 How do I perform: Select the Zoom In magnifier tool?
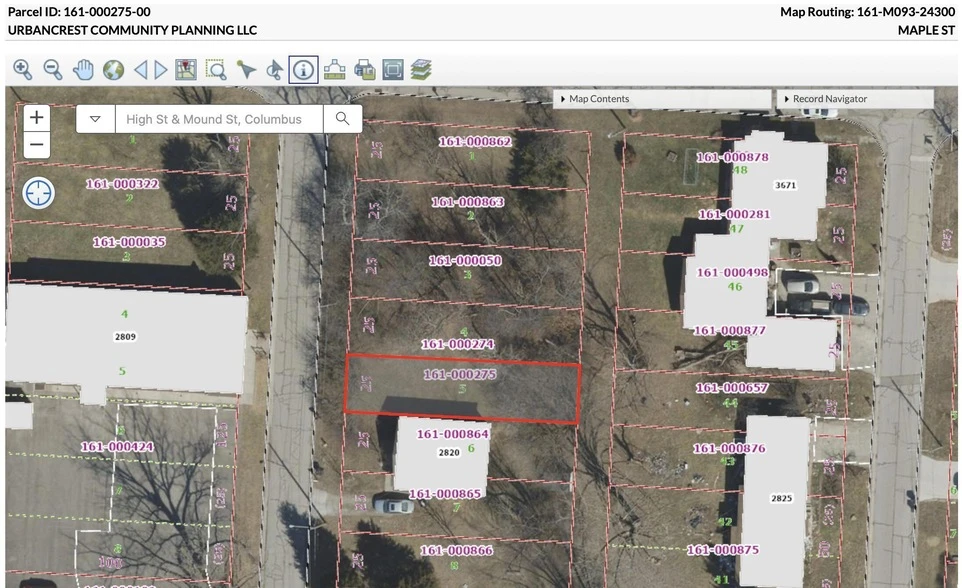[23, 70]
